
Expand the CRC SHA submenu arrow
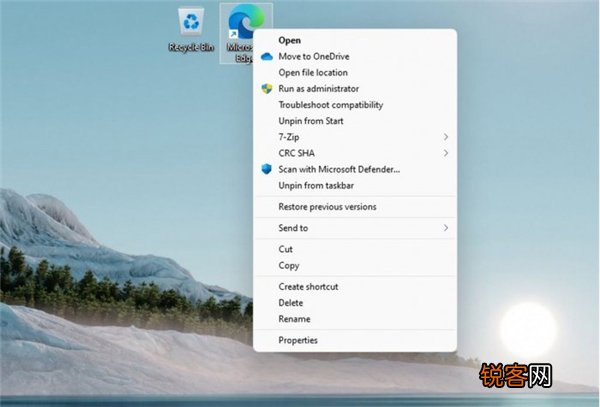point(445,153)
